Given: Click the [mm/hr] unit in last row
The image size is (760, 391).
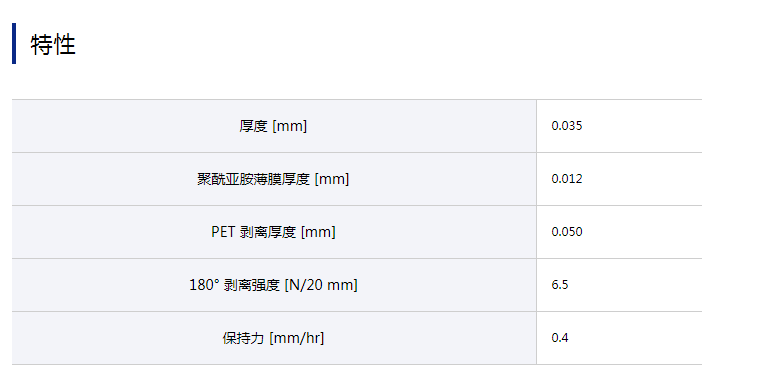Looking at the screenshot, I should (297, 338).
